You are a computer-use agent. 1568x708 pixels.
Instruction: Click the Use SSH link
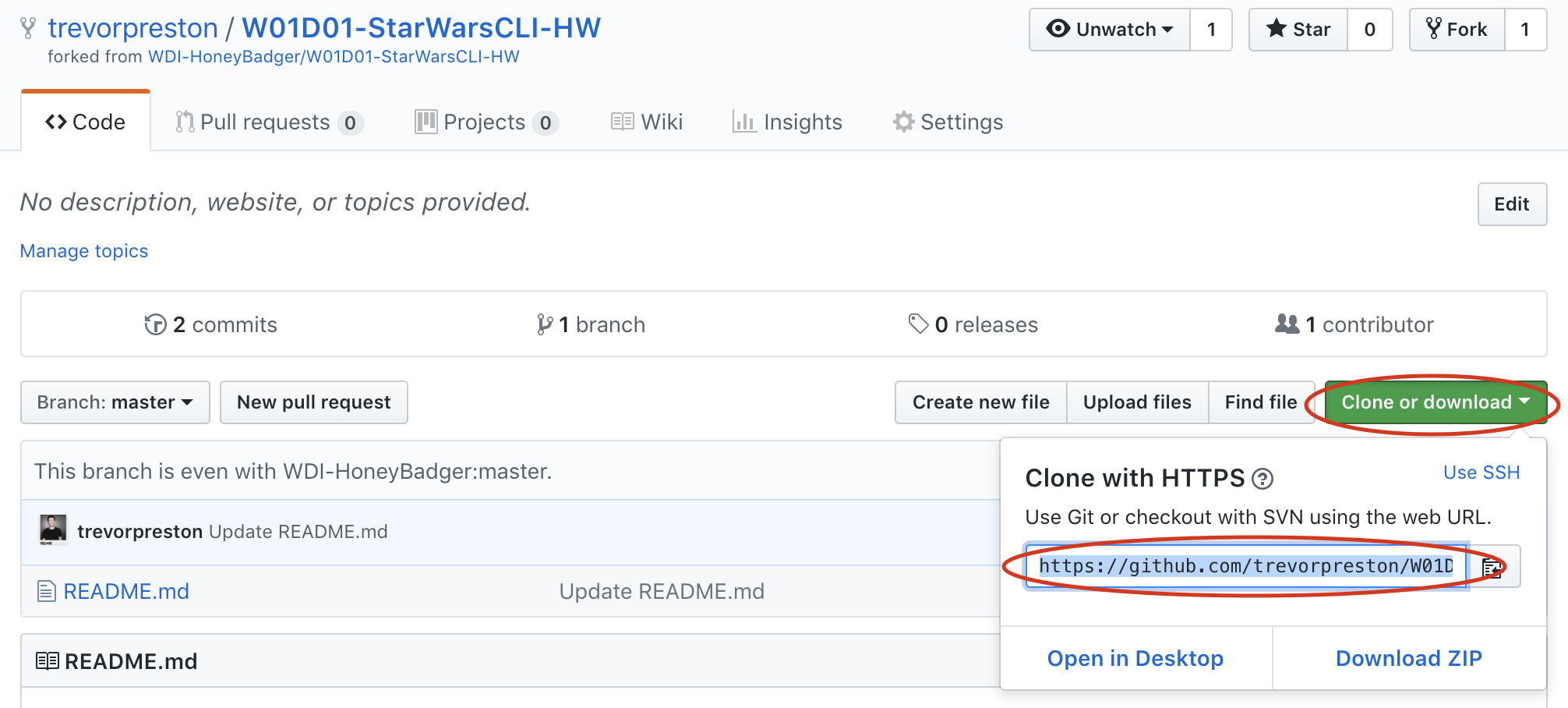coord(1481,473)
